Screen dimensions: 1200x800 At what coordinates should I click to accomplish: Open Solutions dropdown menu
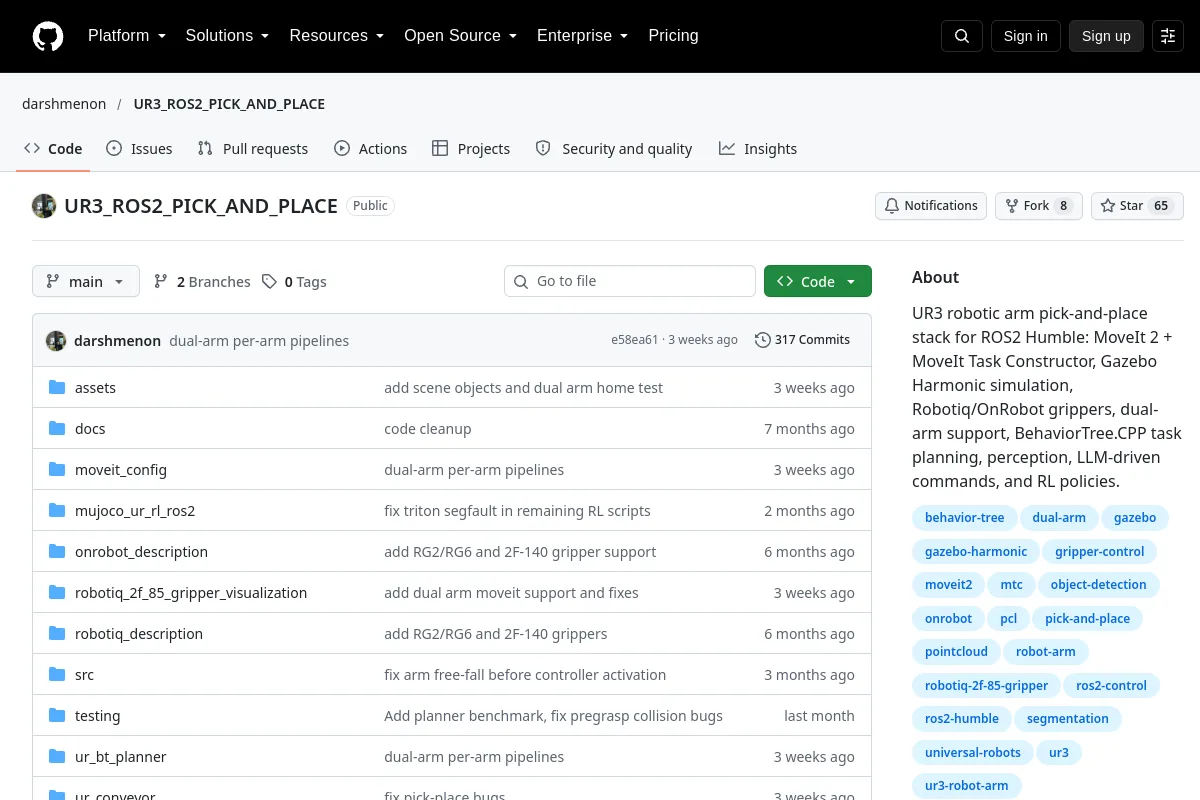[x=227, y=36]
